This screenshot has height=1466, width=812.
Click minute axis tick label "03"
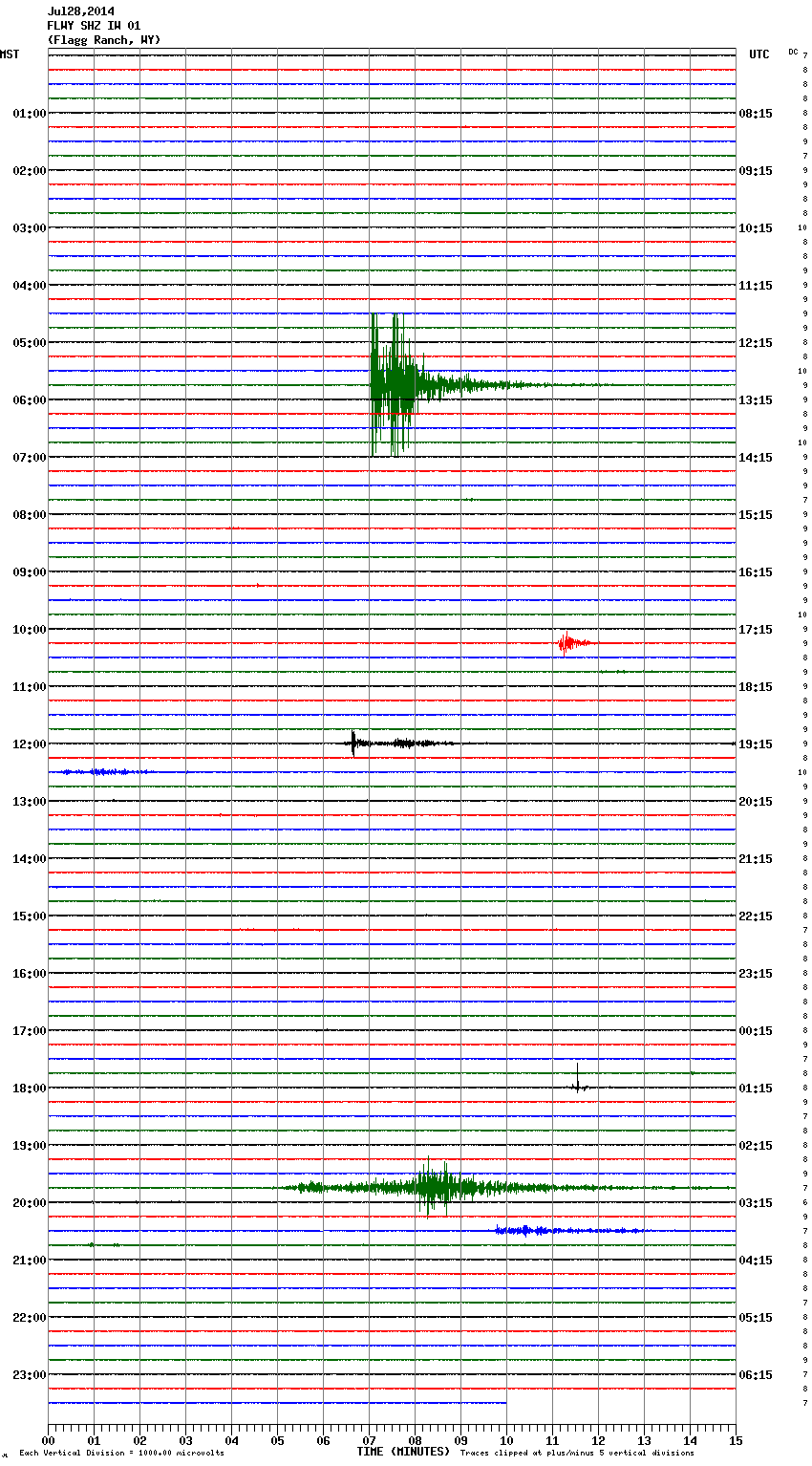(x=185, y=1440)
